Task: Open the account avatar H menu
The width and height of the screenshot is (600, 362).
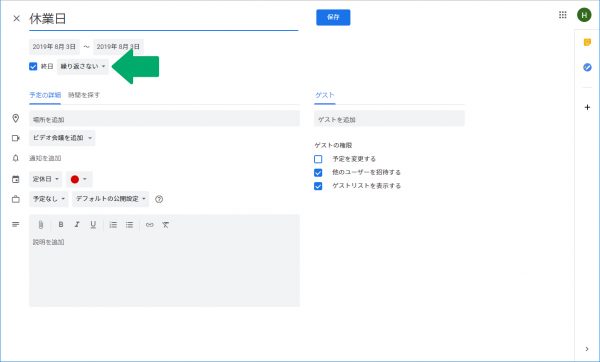Action: point(584,15)
